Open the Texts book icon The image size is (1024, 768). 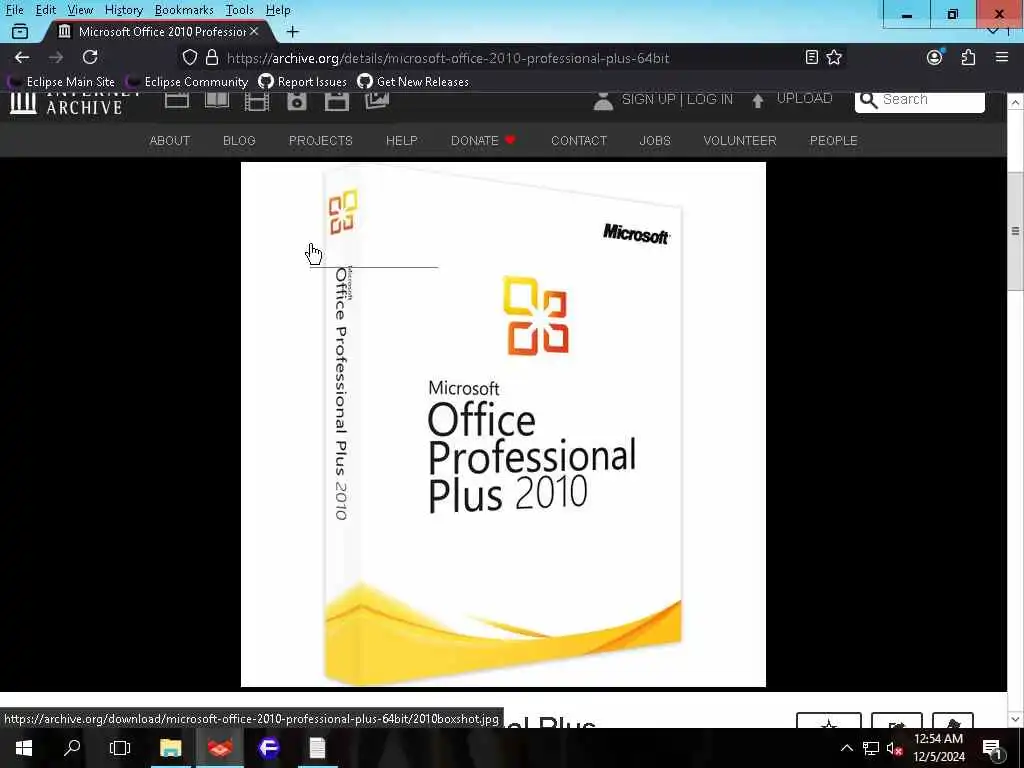click(x=217, y=101)
